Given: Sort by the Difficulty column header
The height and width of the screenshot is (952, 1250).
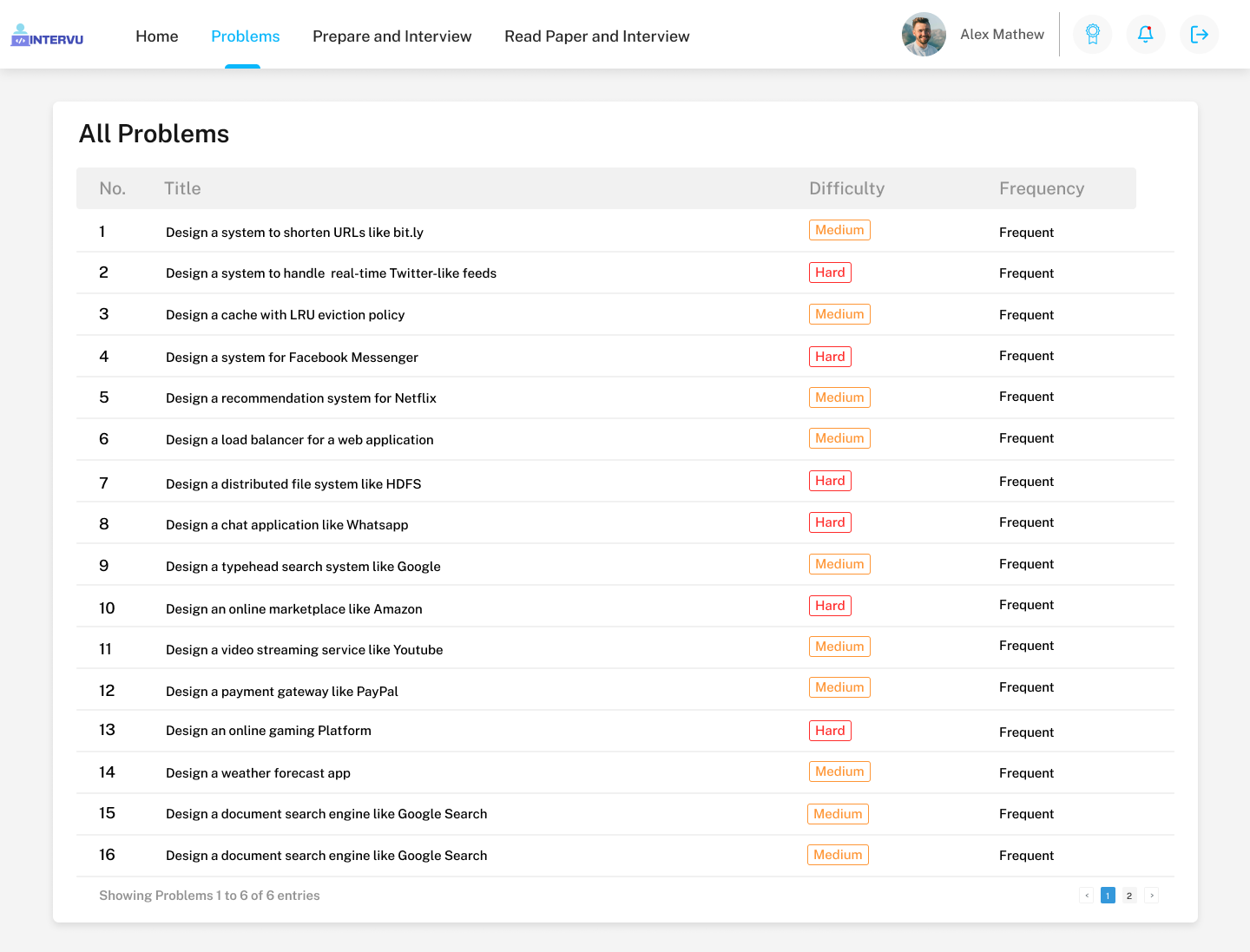Looking at the screenshot, I should click(x=846, y=188).
